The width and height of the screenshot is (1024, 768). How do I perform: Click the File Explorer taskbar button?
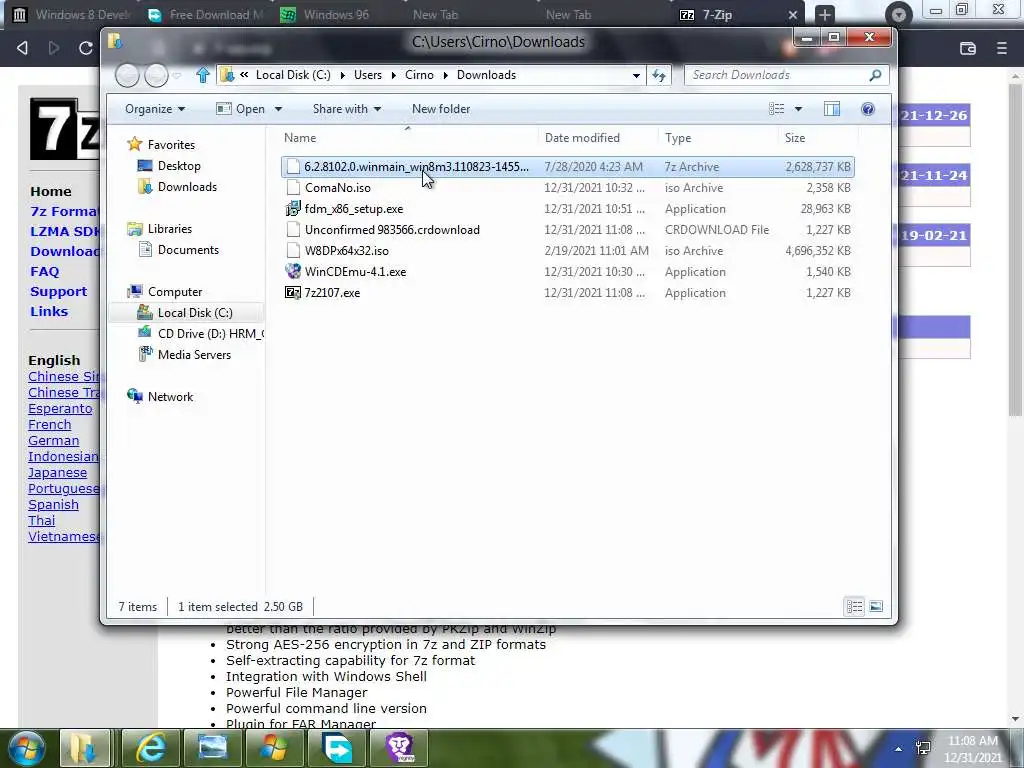click(x=84, y=748)
